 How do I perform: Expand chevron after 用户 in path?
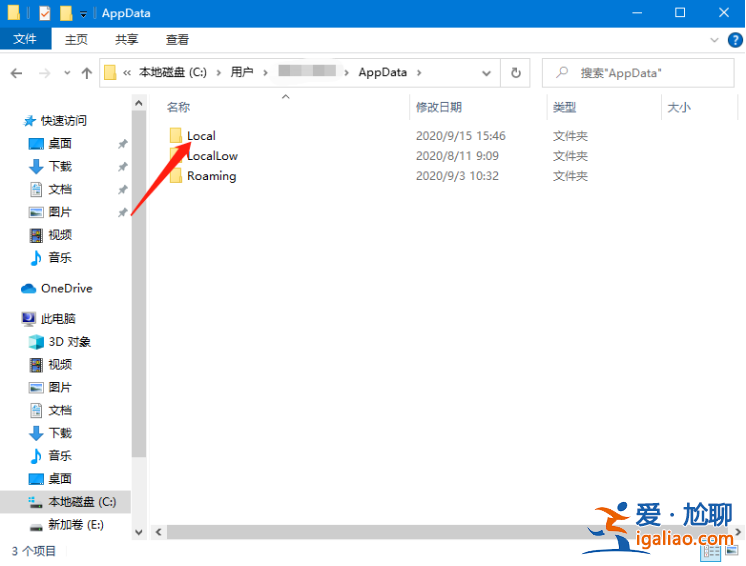[x=265, y=73]
